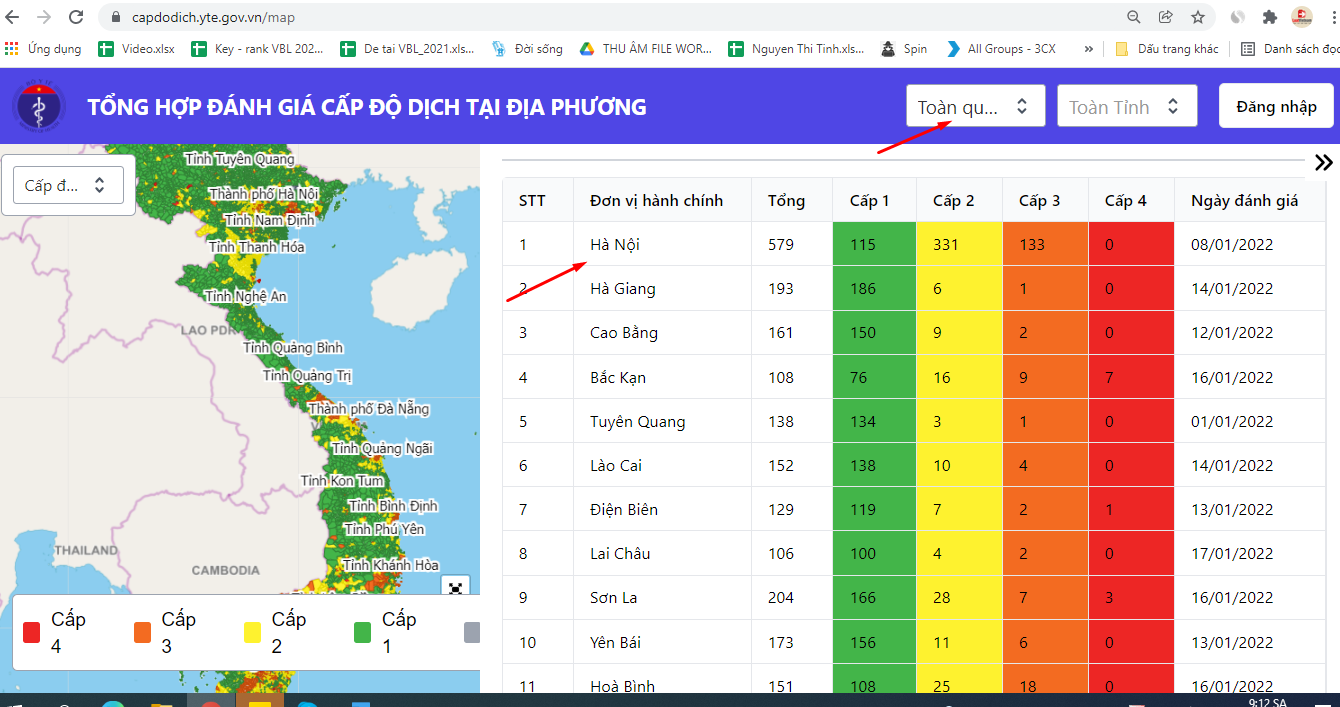Click the red Cấp 4 legend swatch
Viewport: 1340px width, 707px height.
(x=31, y=633)
